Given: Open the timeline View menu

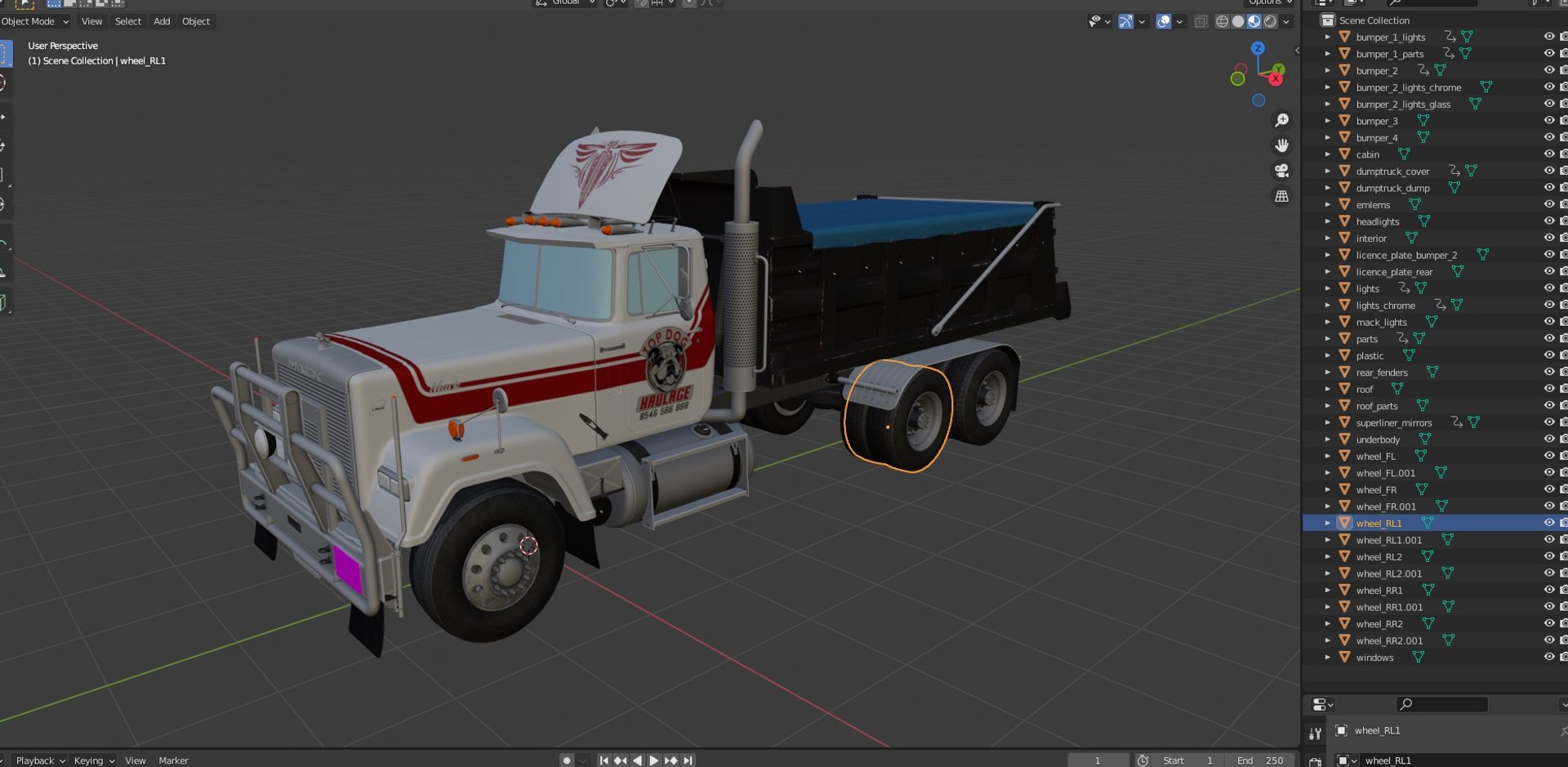Looking at the screenshot, I should point(135,760).
